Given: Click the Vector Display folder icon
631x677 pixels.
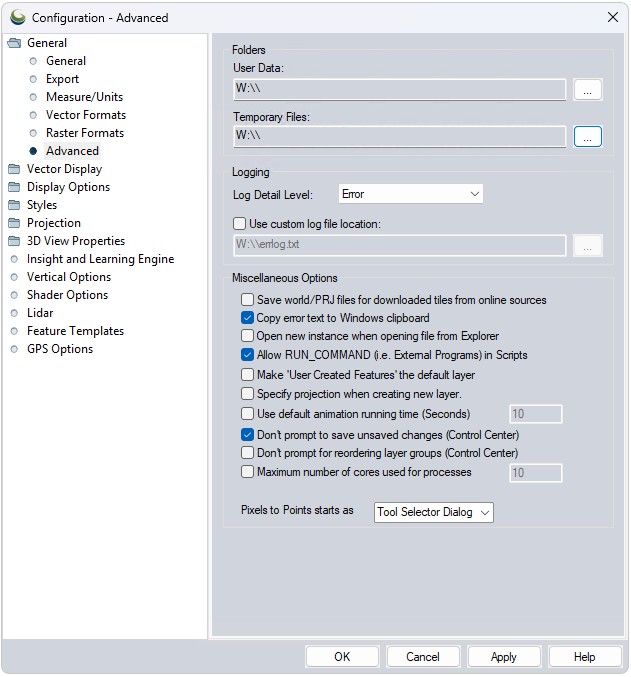Looking at the screenshot, I should [x=14, y=169].
